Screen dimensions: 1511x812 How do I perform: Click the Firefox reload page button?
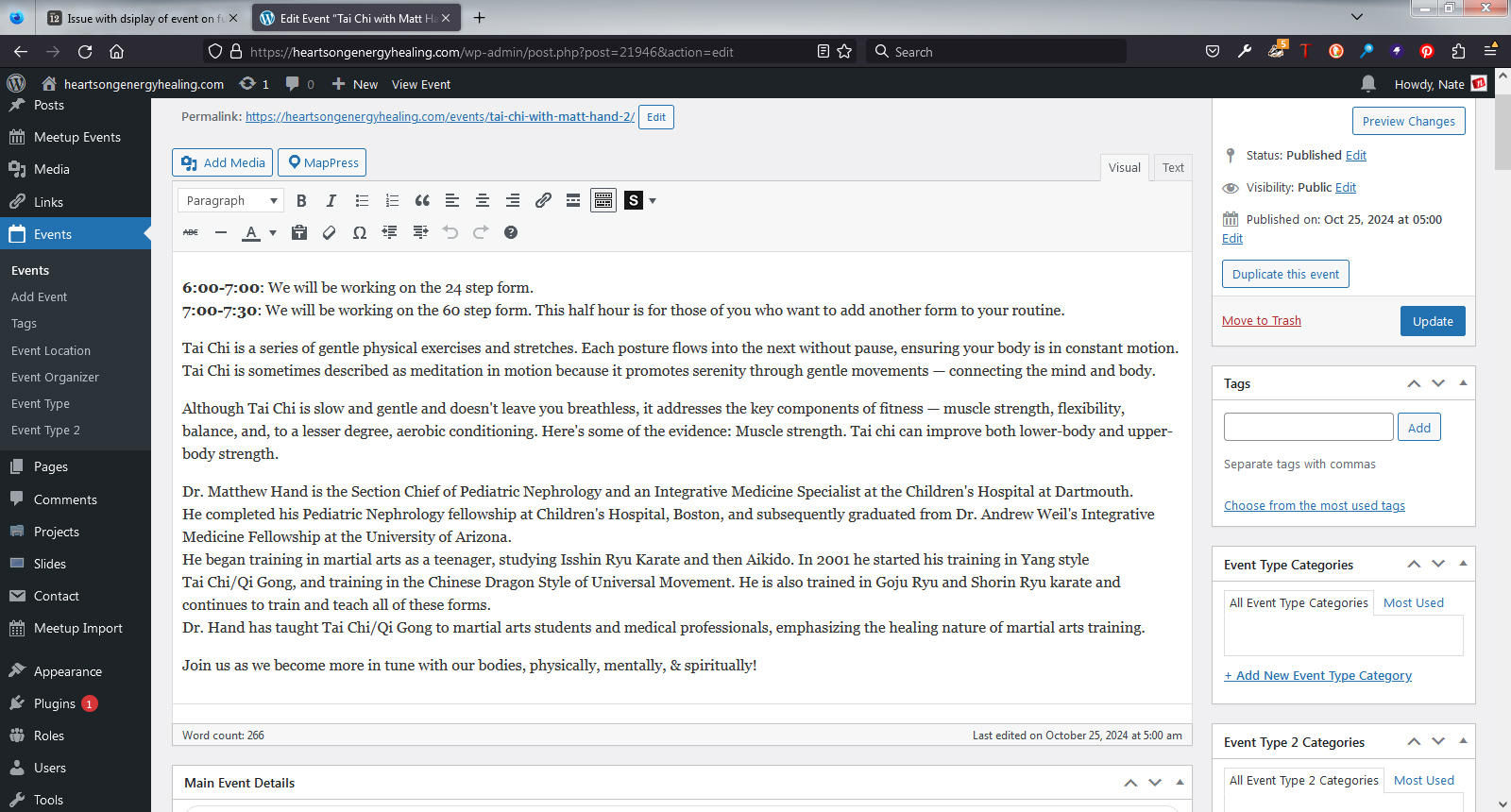(85, 51)
